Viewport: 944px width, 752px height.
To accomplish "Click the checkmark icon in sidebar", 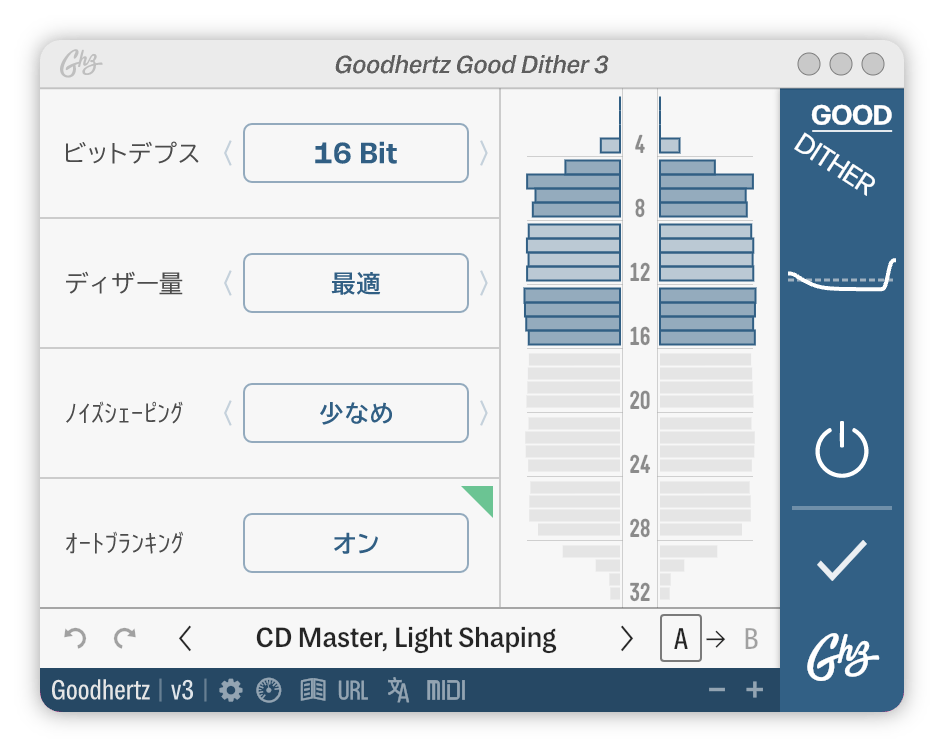I will pos(842,561).
